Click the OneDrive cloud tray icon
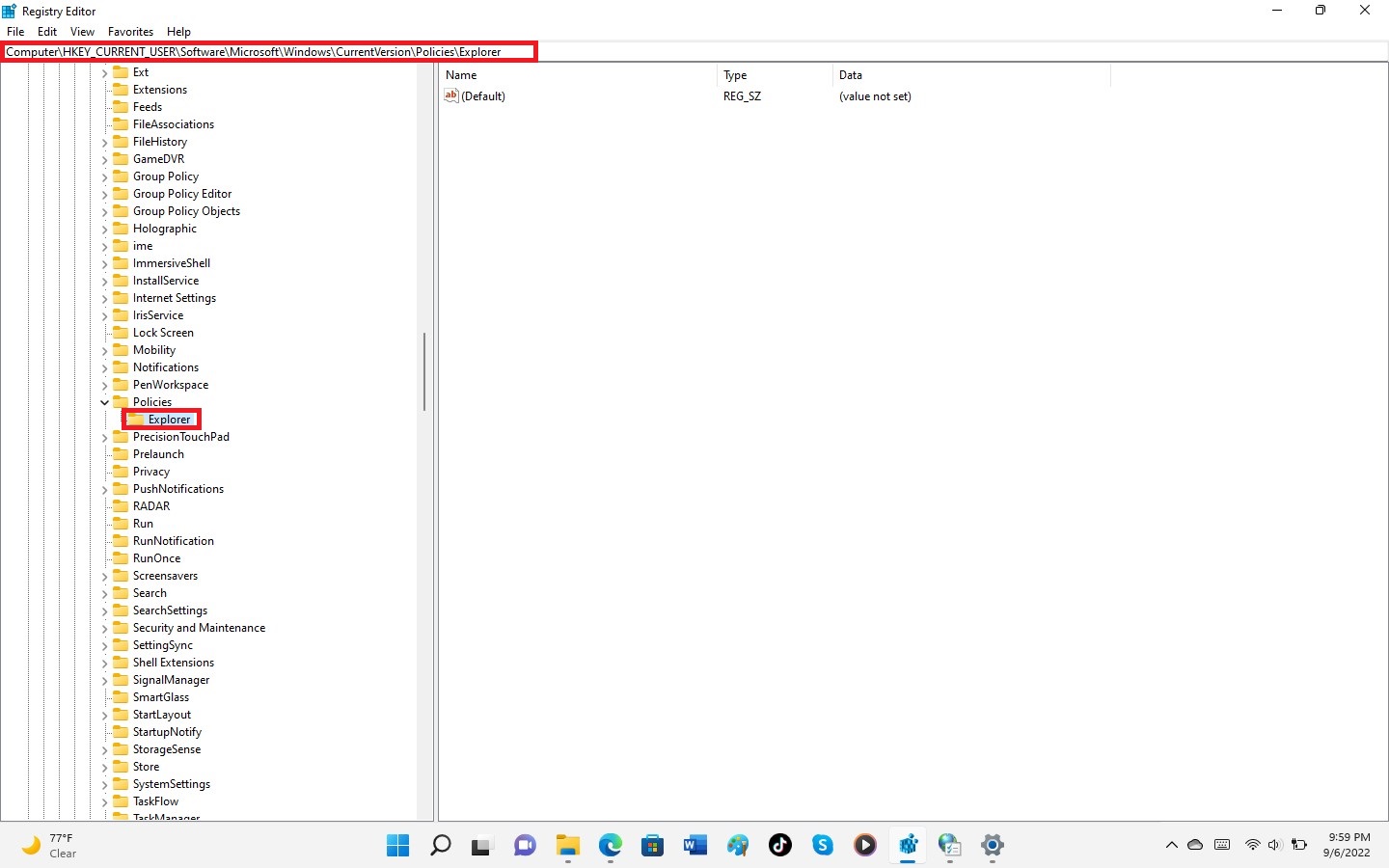 click(1195, 845)
